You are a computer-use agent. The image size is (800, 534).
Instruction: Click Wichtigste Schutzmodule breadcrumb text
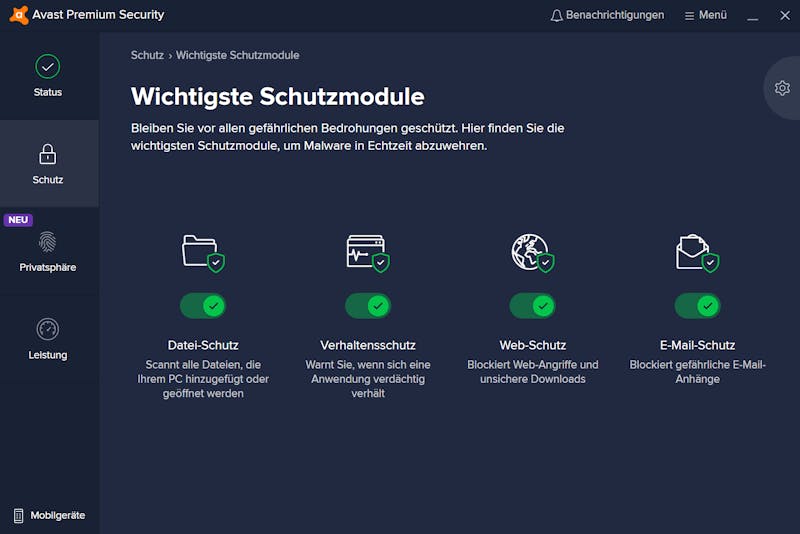(237, 55)
